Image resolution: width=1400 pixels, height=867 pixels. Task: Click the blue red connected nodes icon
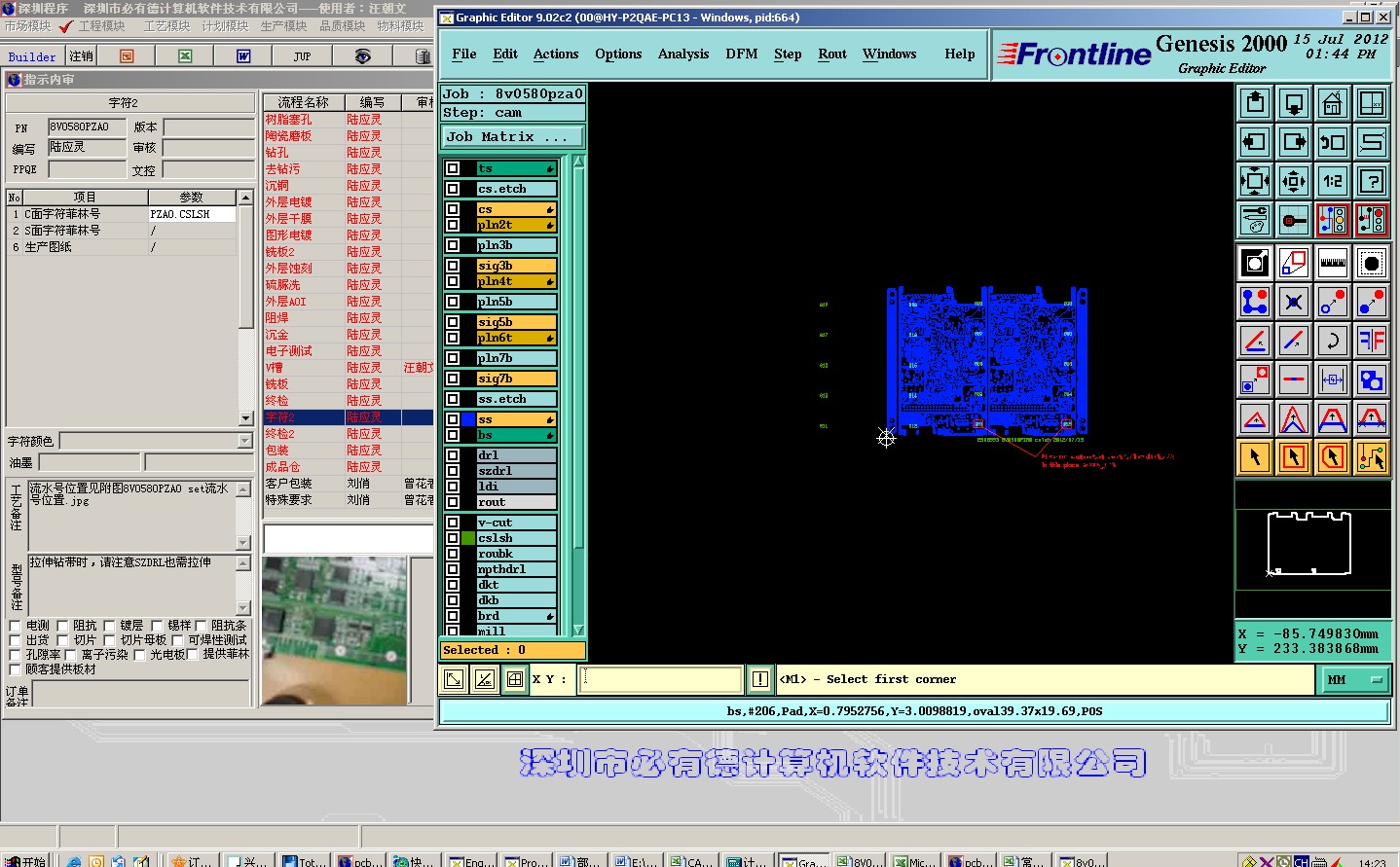click(x=1255, y=302)
